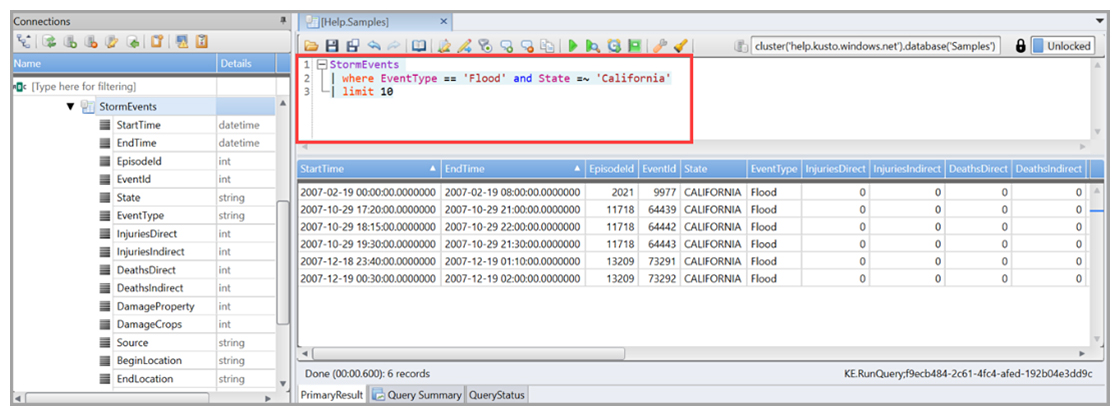Click the clipboard with checkmarks icon
This screenshot has height=416, width=1120.
[x=202, y=41]
